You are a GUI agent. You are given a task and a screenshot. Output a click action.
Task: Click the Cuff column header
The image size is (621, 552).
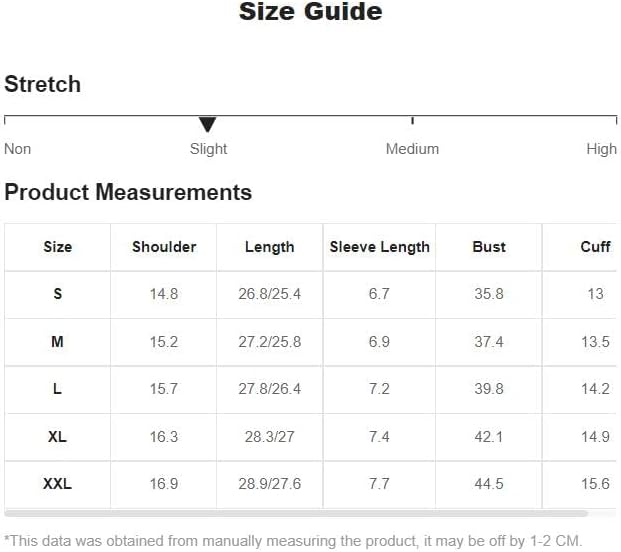pyautogui.click(x=595, y=247)
